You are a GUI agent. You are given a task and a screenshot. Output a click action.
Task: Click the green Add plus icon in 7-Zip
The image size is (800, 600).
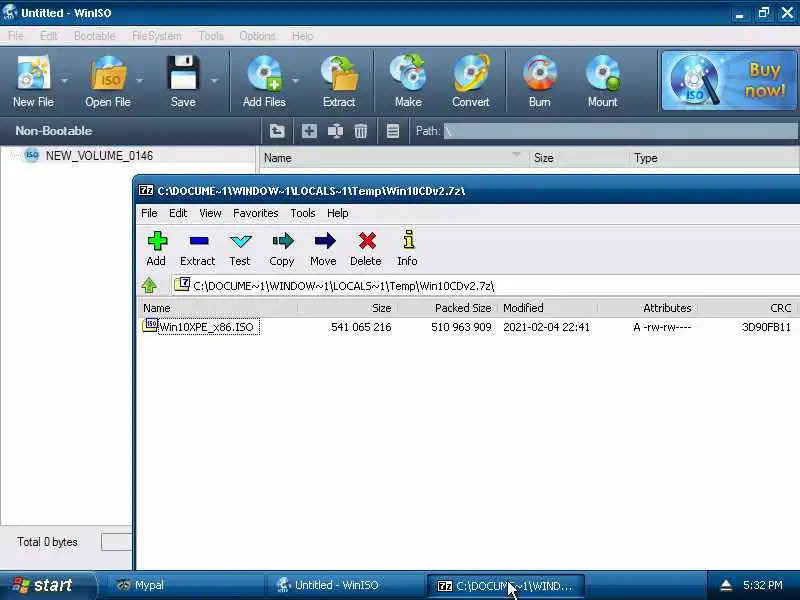coord(157,241)
